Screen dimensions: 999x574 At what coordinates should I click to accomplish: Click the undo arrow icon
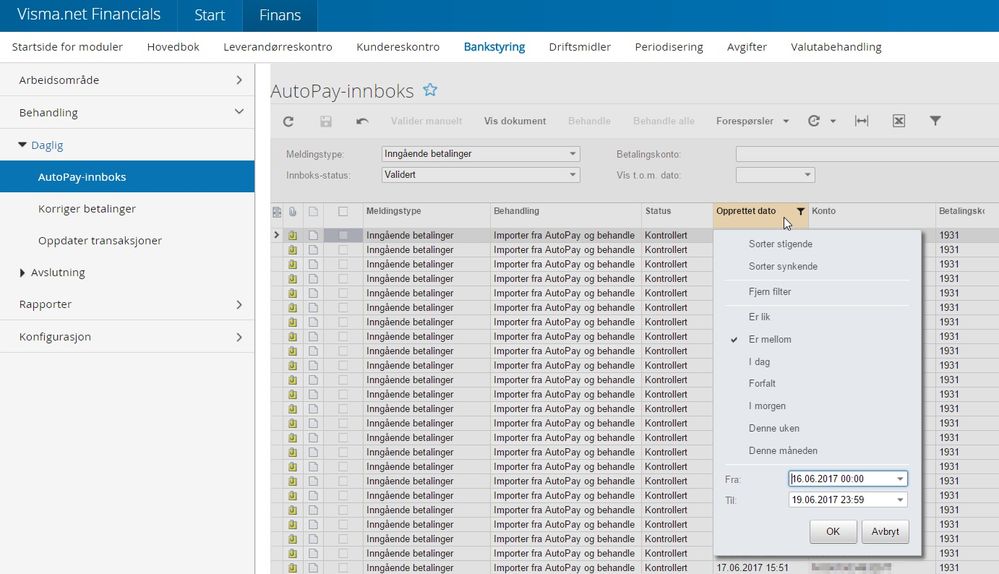click(x=362, y=121)
